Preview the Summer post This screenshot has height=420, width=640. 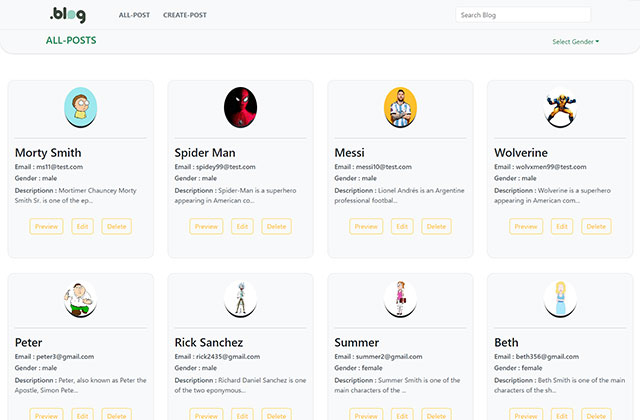[x=366, y=414]
